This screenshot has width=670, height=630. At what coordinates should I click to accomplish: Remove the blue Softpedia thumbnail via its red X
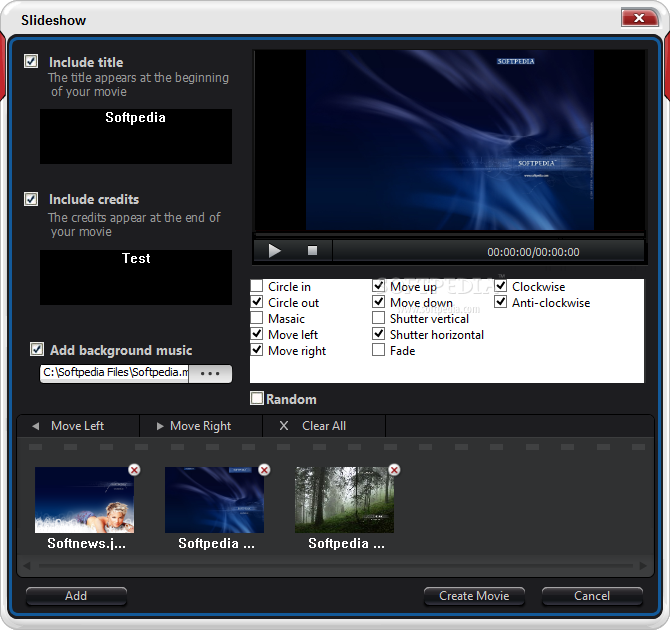[x=264, y=470]
